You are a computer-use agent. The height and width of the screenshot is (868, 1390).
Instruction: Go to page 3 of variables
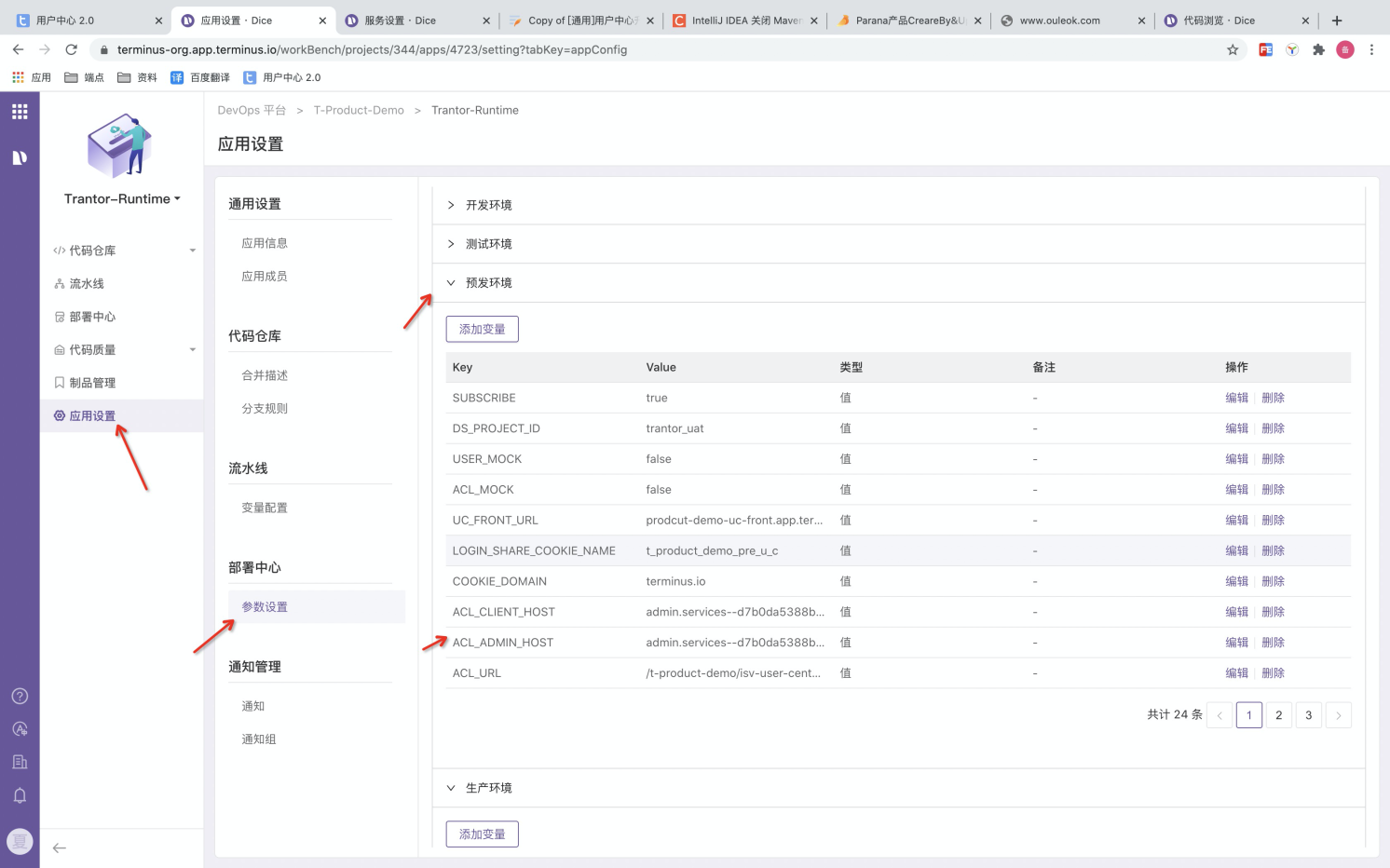coord(1308,715)
